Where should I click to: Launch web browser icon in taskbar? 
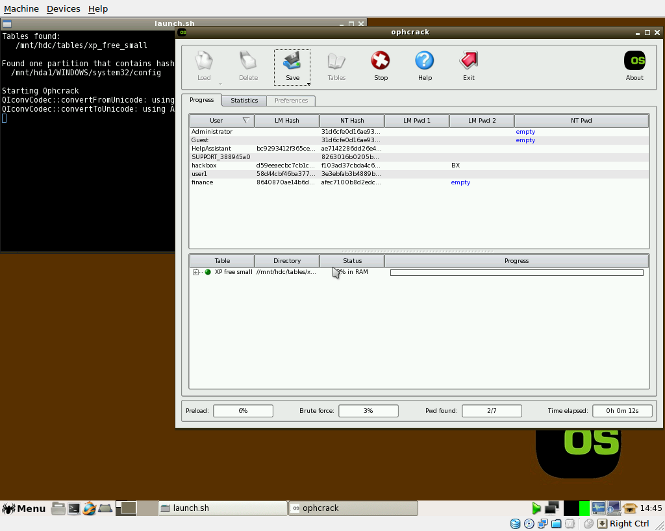tap(89, 508)
